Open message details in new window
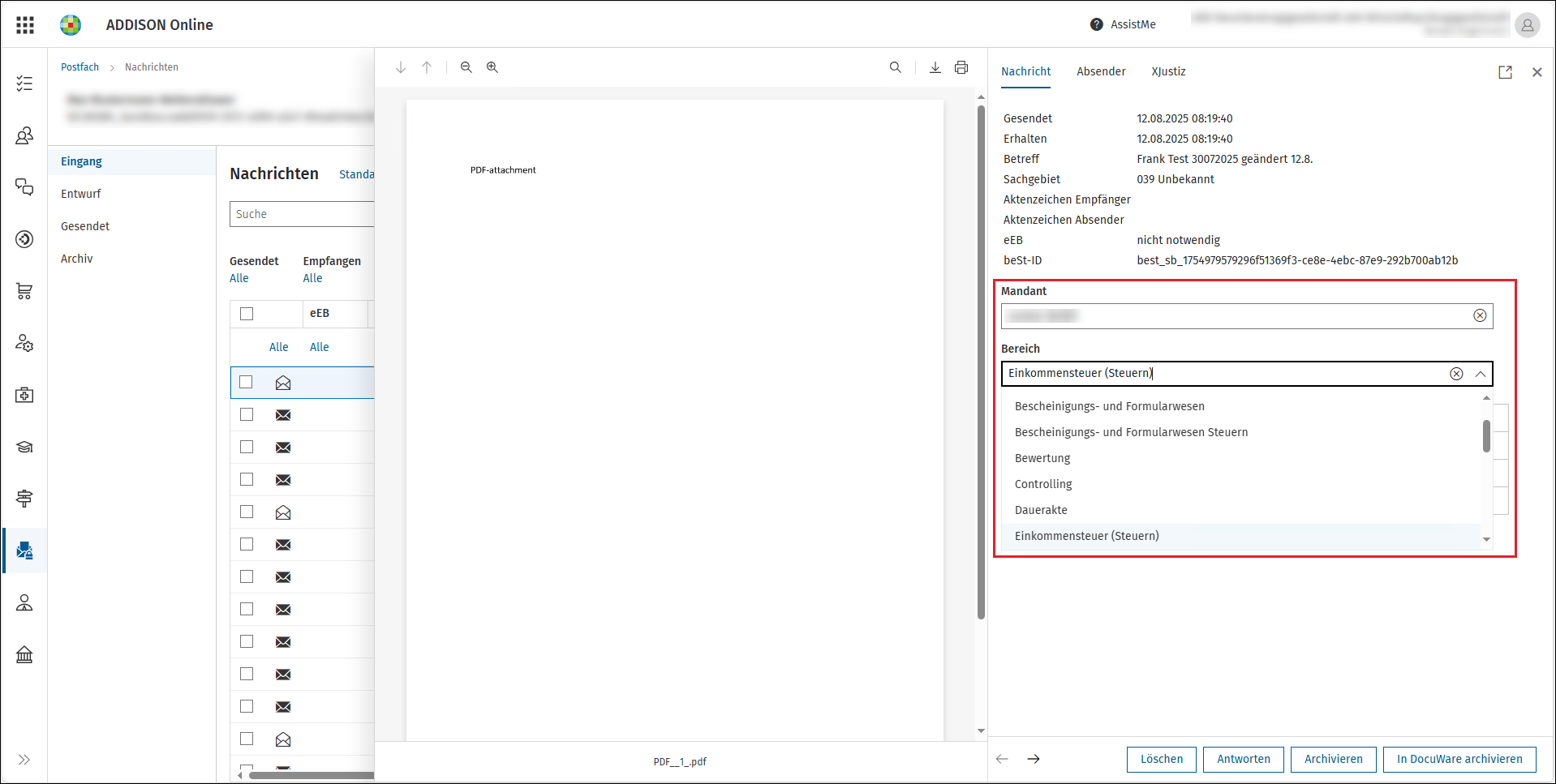This screenshot has width=1556, height=784. (x=1506, y=72)
